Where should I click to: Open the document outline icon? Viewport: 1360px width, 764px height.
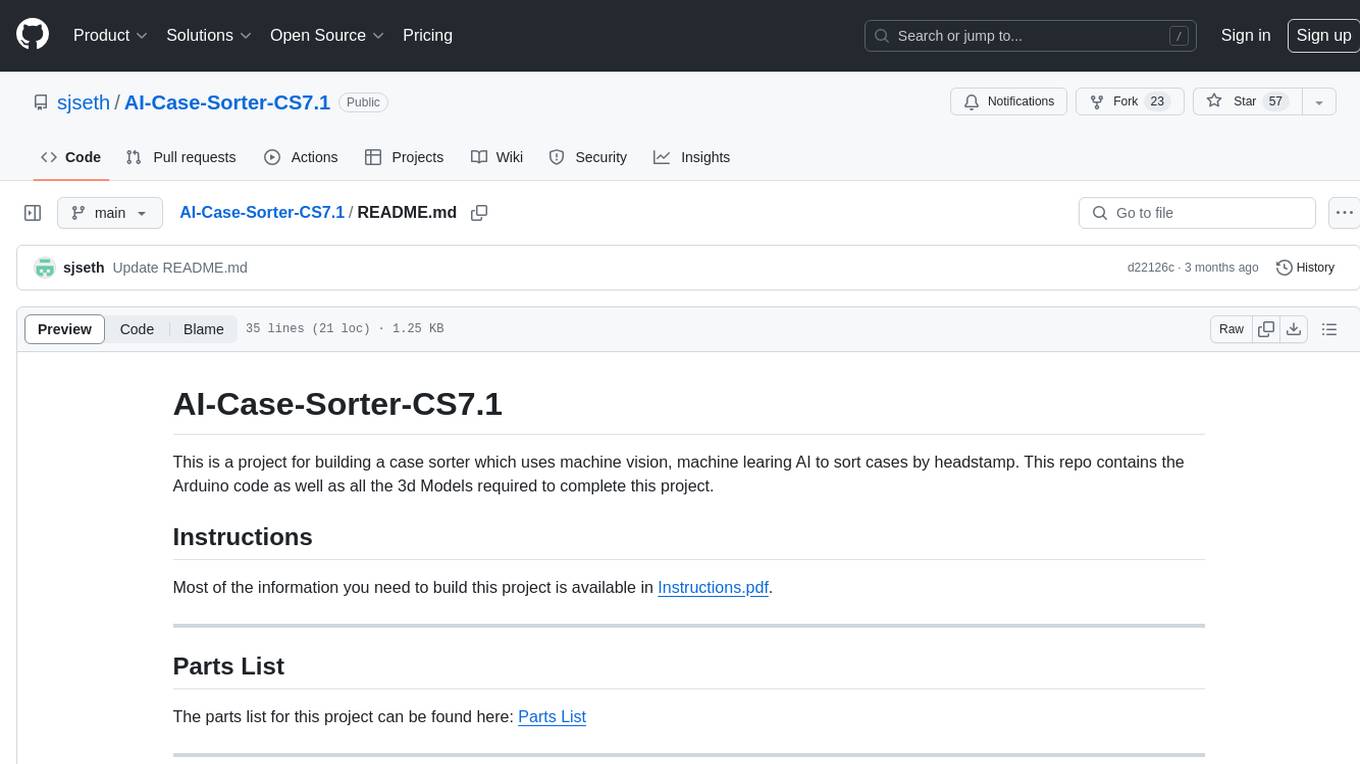pos(1329,329)
